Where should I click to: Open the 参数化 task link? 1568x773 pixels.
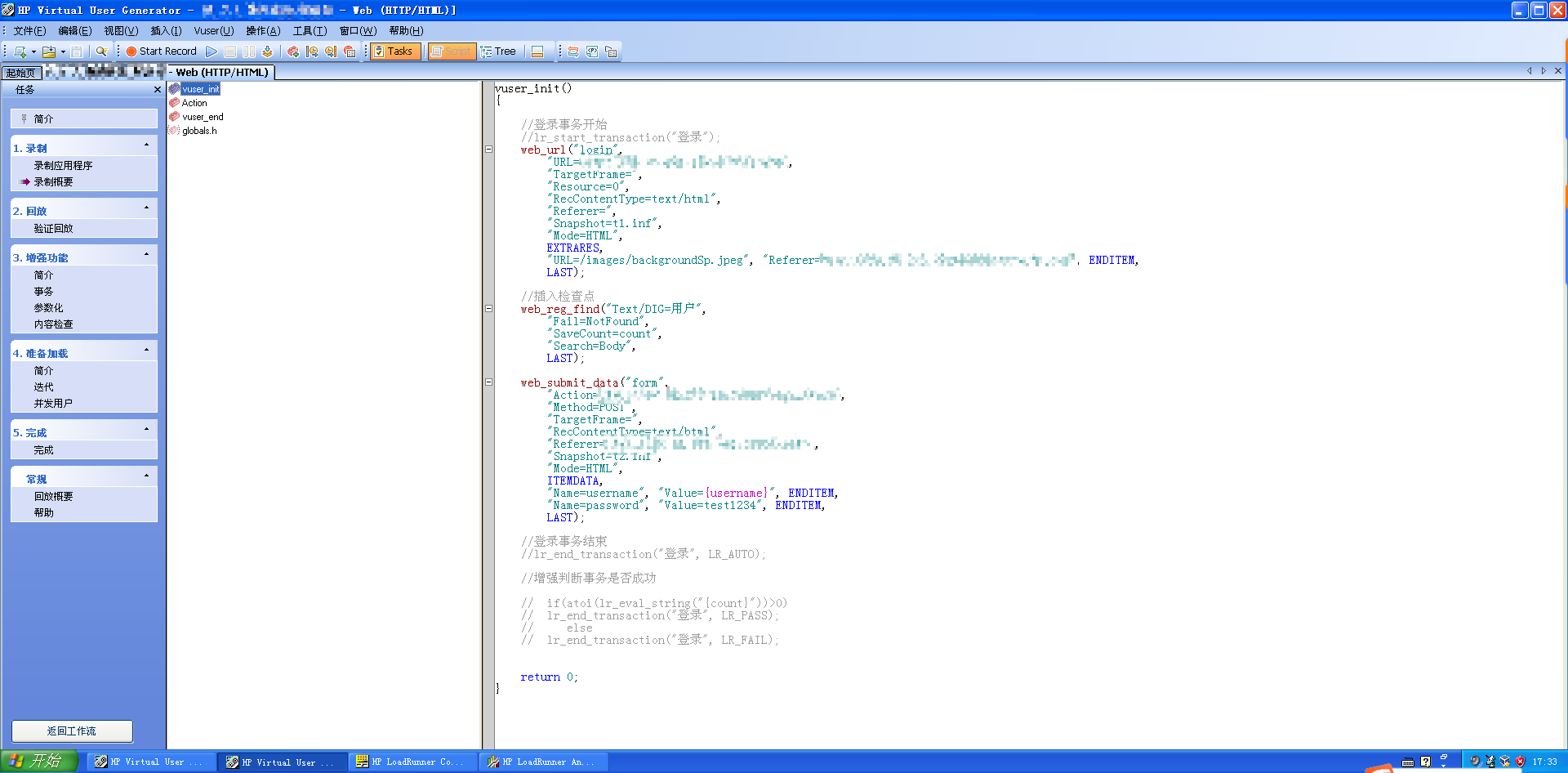(48, 308)
